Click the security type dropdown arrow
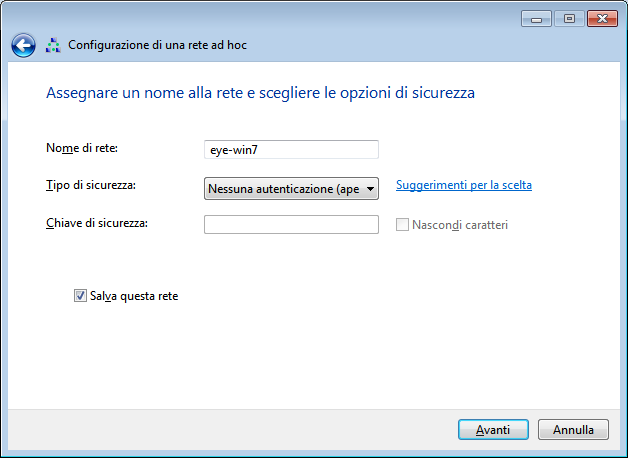 tap(370, 189)
